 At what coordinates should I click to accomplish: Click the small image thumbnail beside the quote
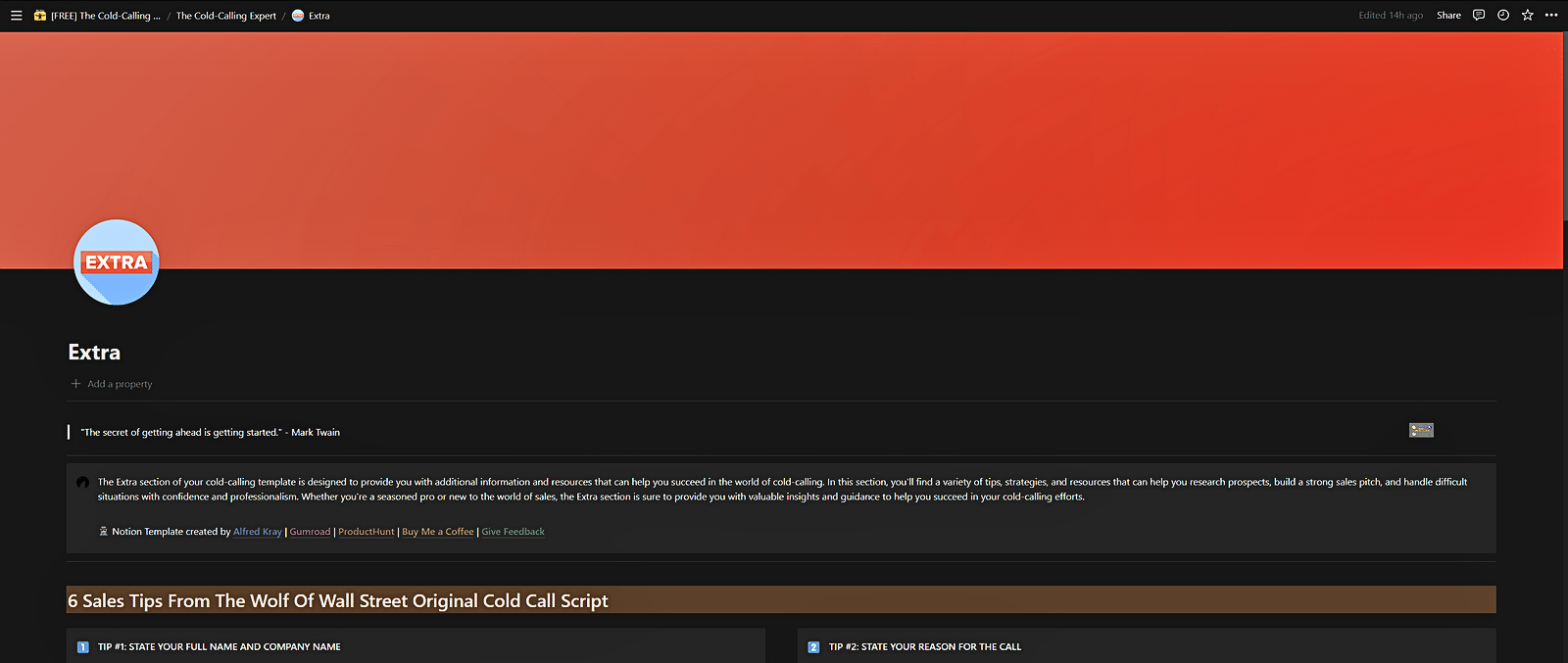coord(1421,430)
